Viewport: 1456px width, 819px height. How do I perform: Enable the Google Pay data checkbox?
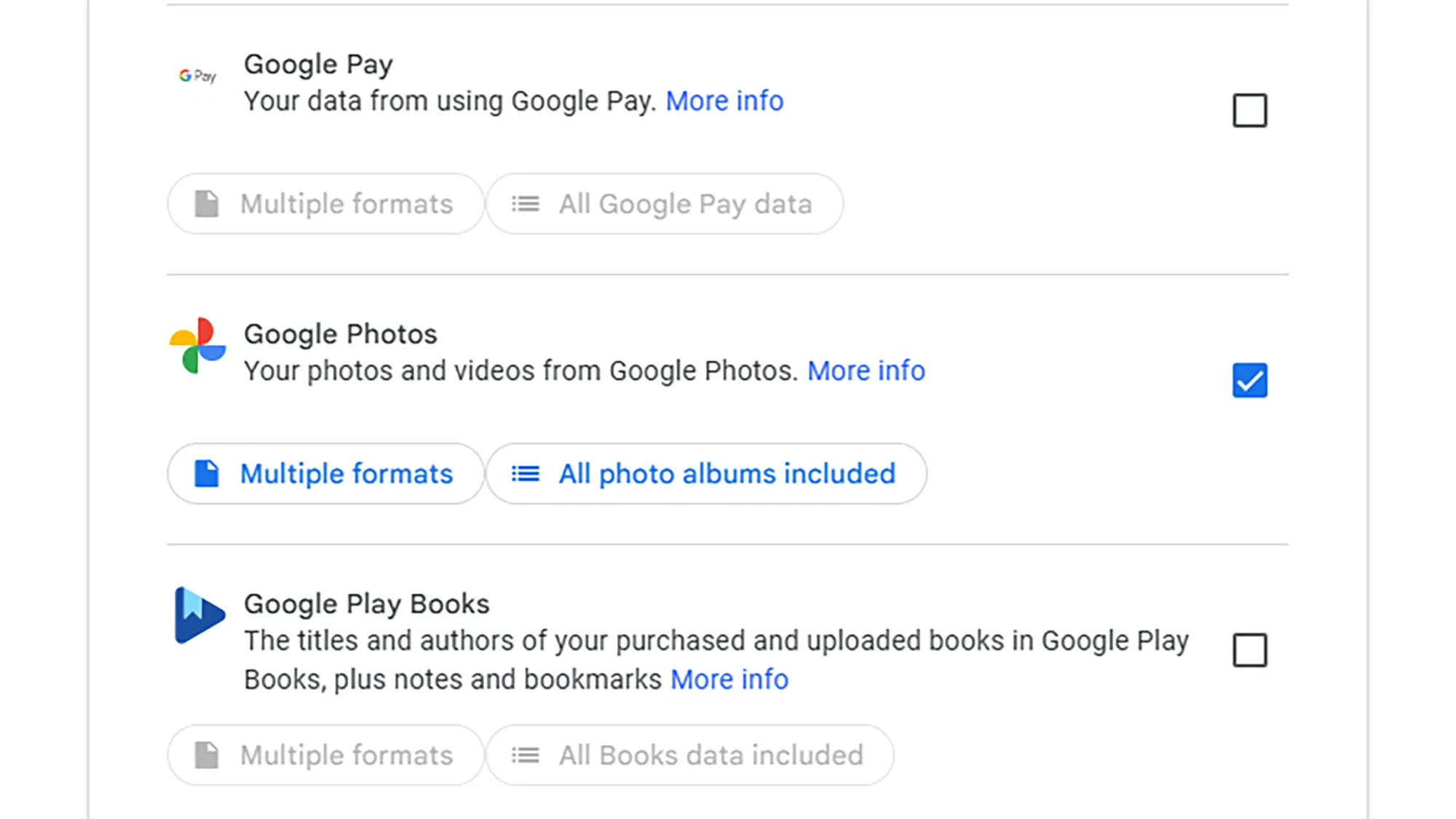tap(1250, 111)
